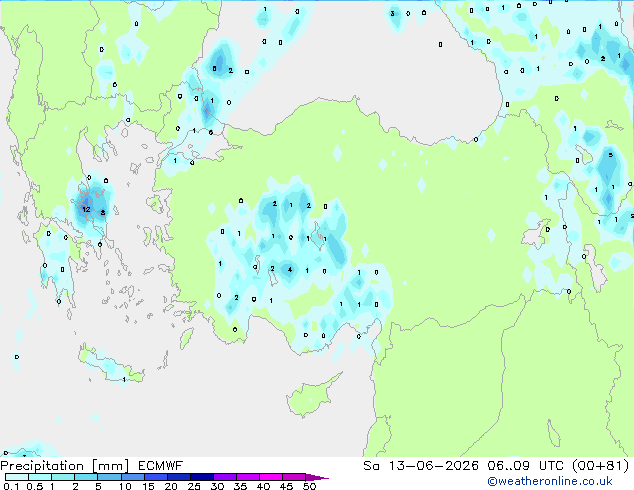Click the '12' precipitation value over Greece

pyautogui.click(x=86, y=209)
